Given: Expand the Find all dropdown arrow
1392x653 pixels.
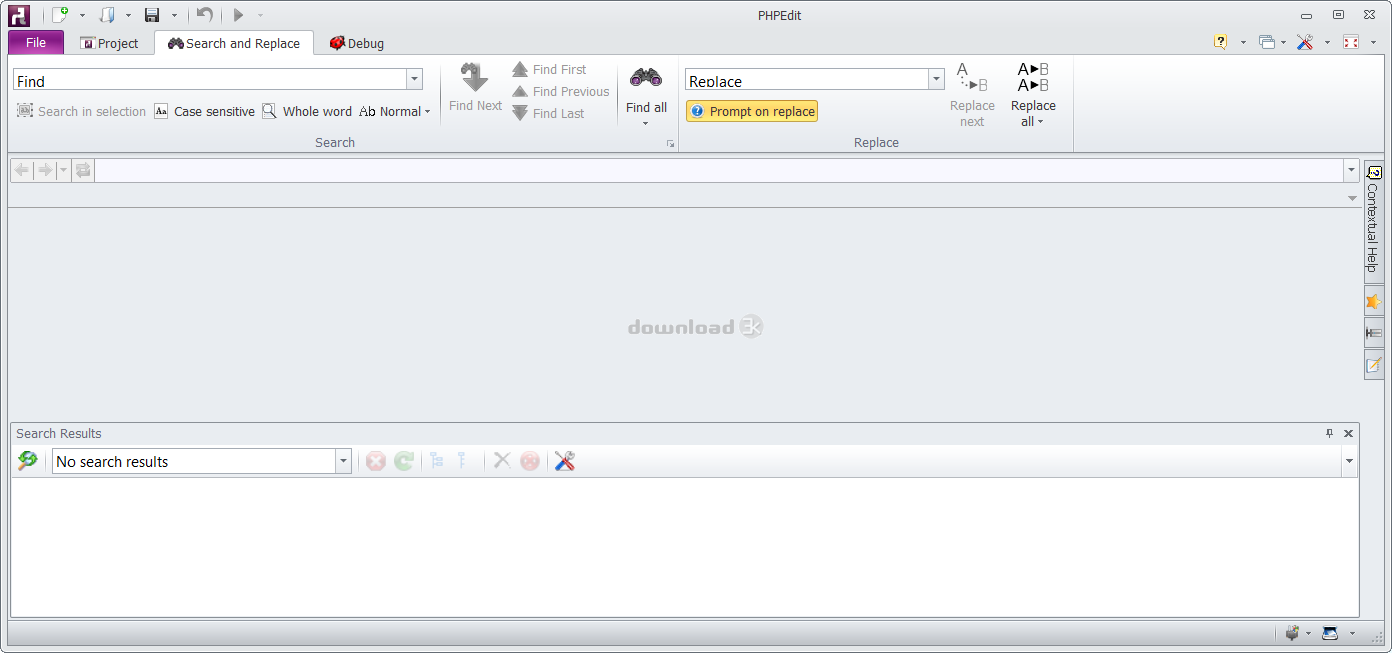Looking at the screenshot, I should tap(646, 123).
